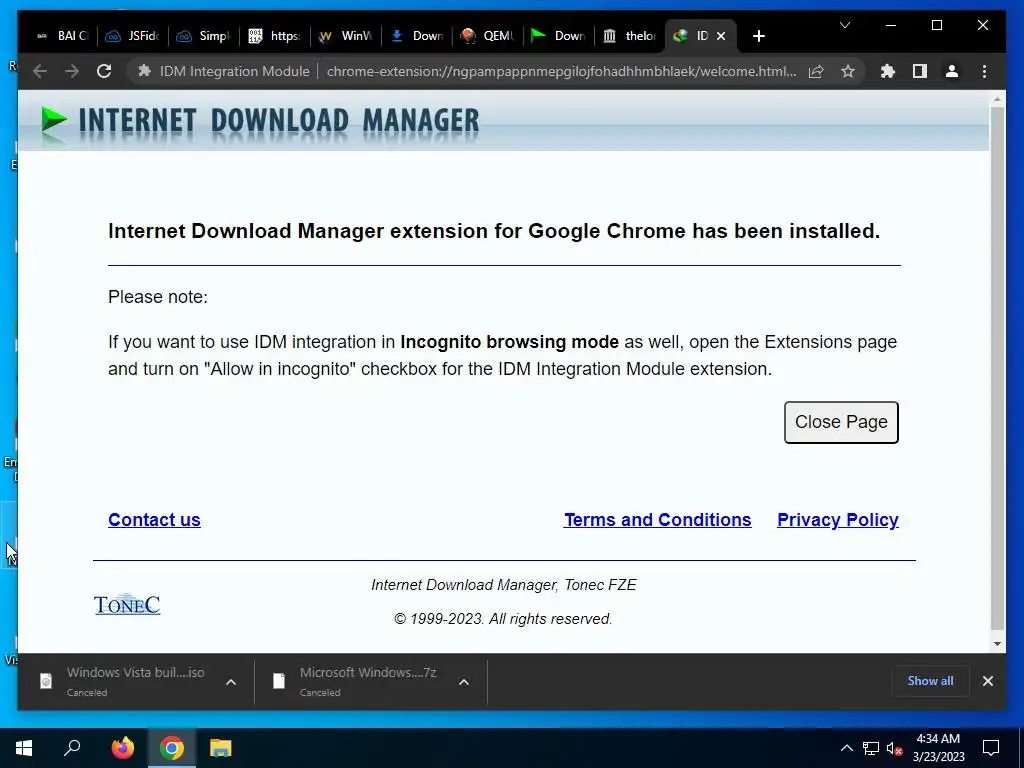The image size is (1024, 768).
Task: Open Firefox from the taskbar
Action: click(122, 748)
